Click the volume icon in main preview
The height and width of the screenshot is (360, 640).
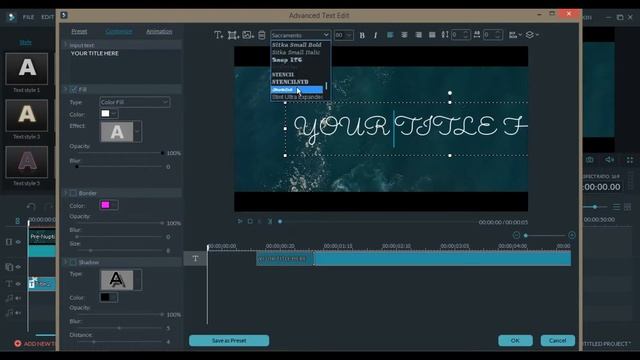[x=609, y=160]
